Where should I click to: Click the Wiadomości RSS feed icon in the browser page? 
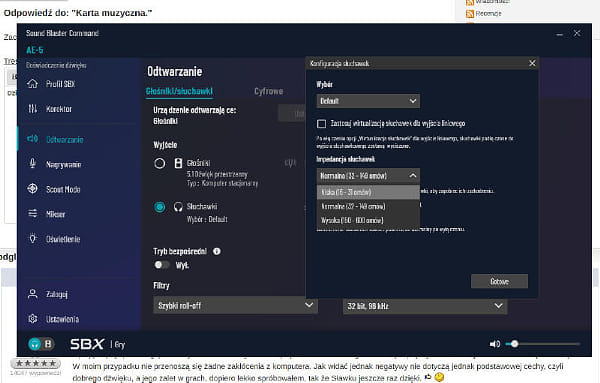coord(470,2)
